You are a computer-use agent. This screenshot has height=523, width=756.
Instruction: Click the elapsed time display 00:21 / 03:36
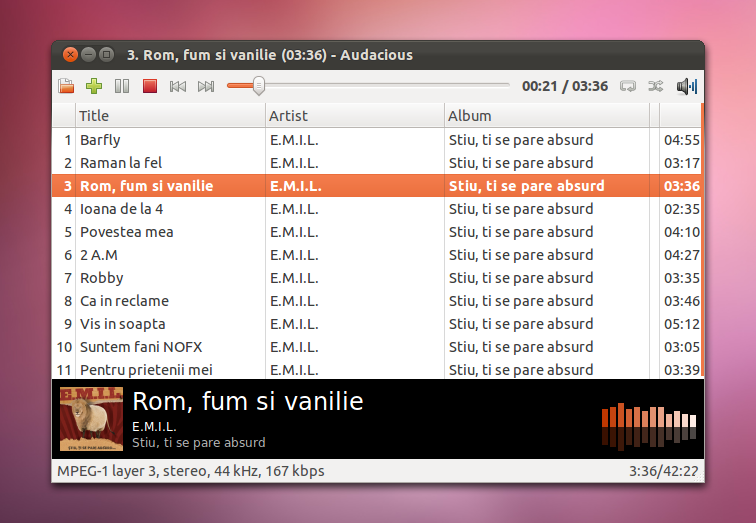(x=565, y=86)
